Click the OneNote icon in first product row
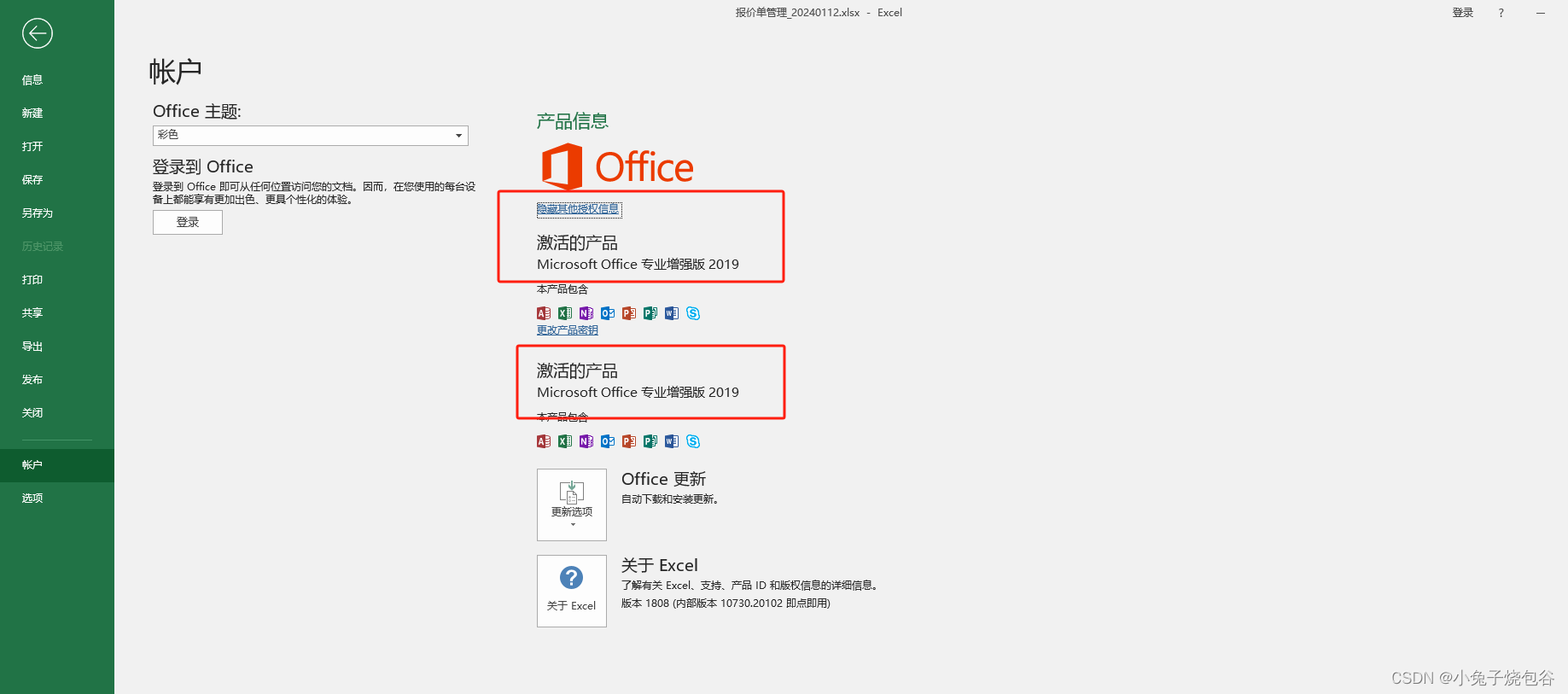1568x694 pixels. point(586,313)
